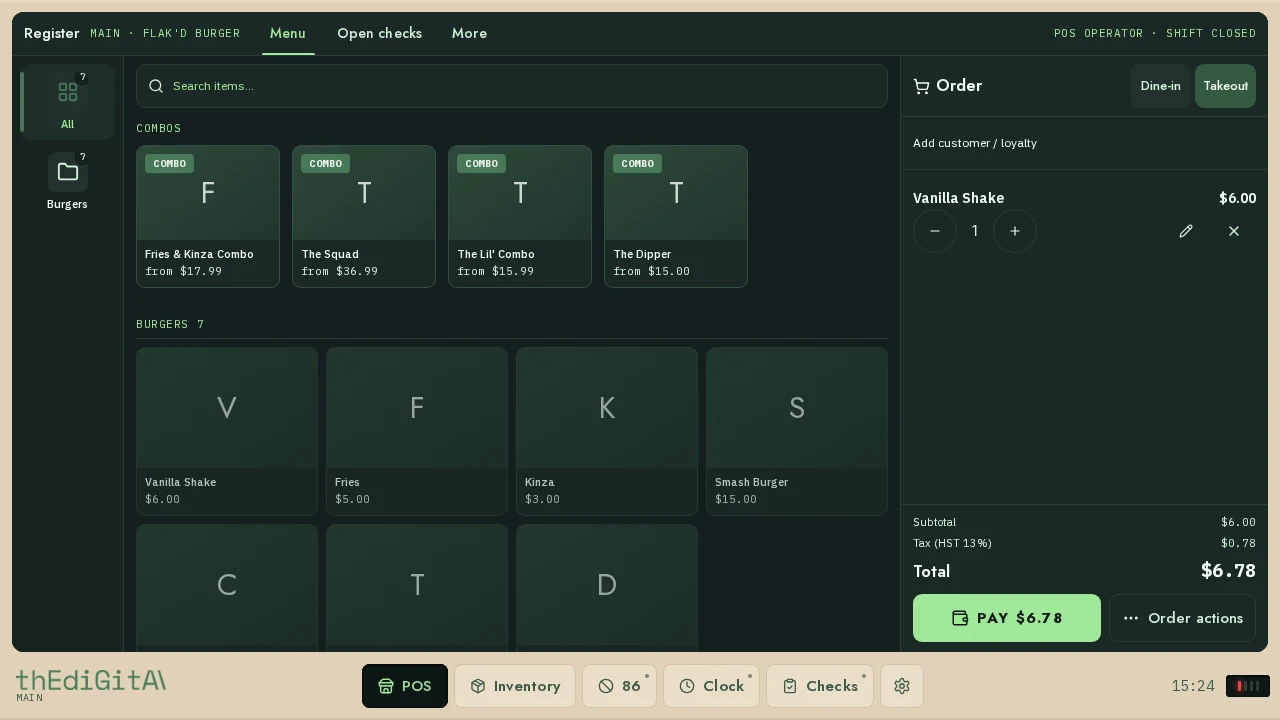Click the Total $6.78 amount

click(x=1228, y=571)
